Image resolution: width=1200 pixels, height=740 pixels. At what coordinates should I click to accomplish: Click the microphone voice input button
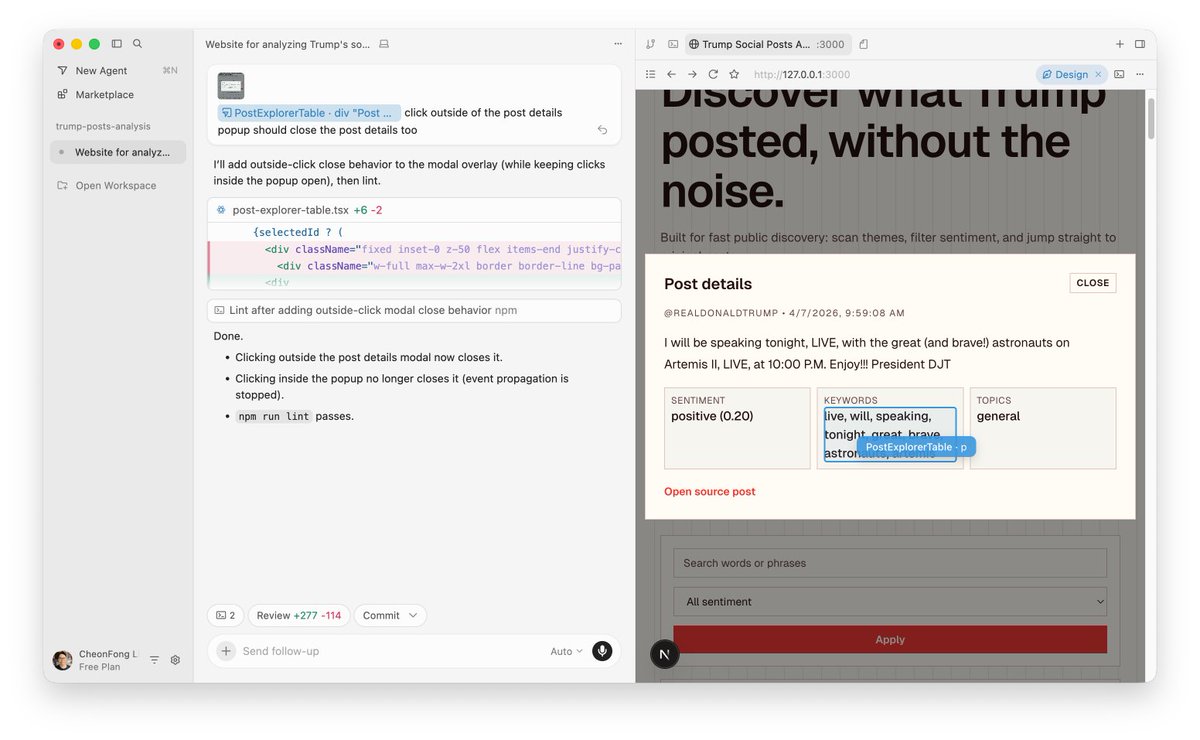tap(602, 651)
